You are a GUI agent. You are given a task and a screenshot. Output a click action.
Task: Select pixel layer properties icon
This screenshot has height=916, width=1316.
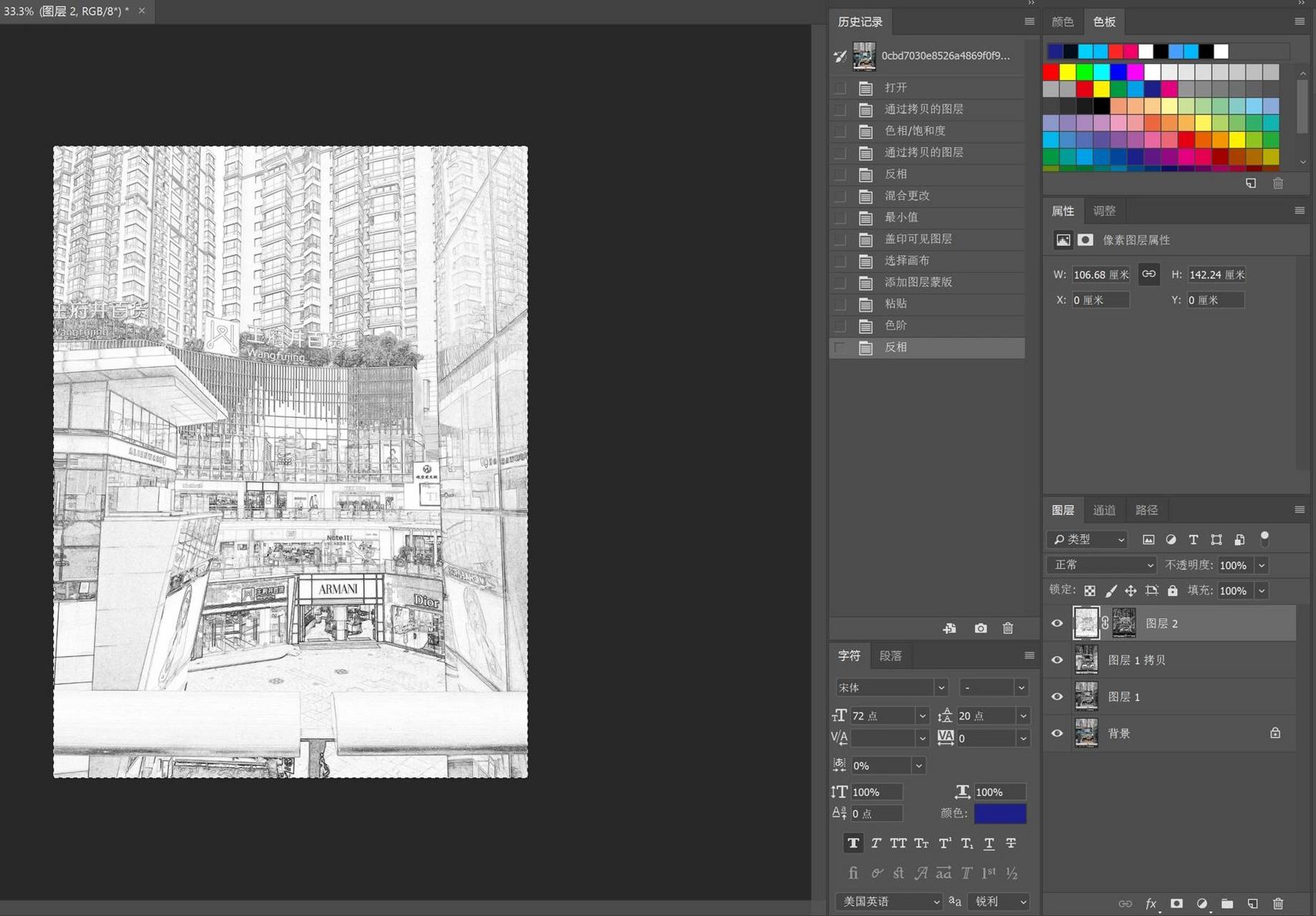click(x=1063, y=240)
